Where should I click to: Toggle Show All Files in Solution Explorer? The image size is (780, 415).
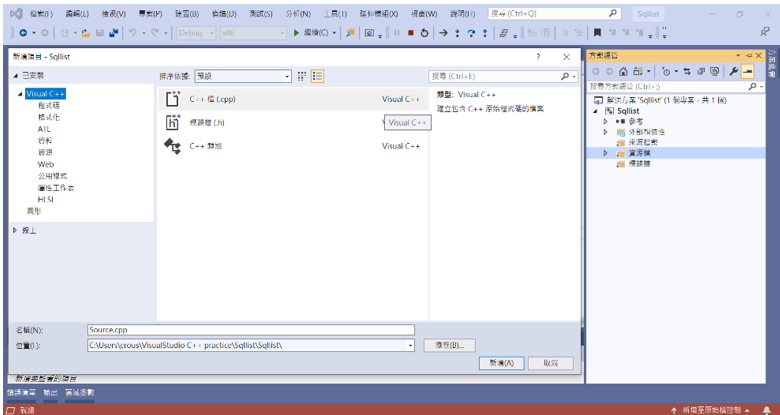click(x=714, y=72)
